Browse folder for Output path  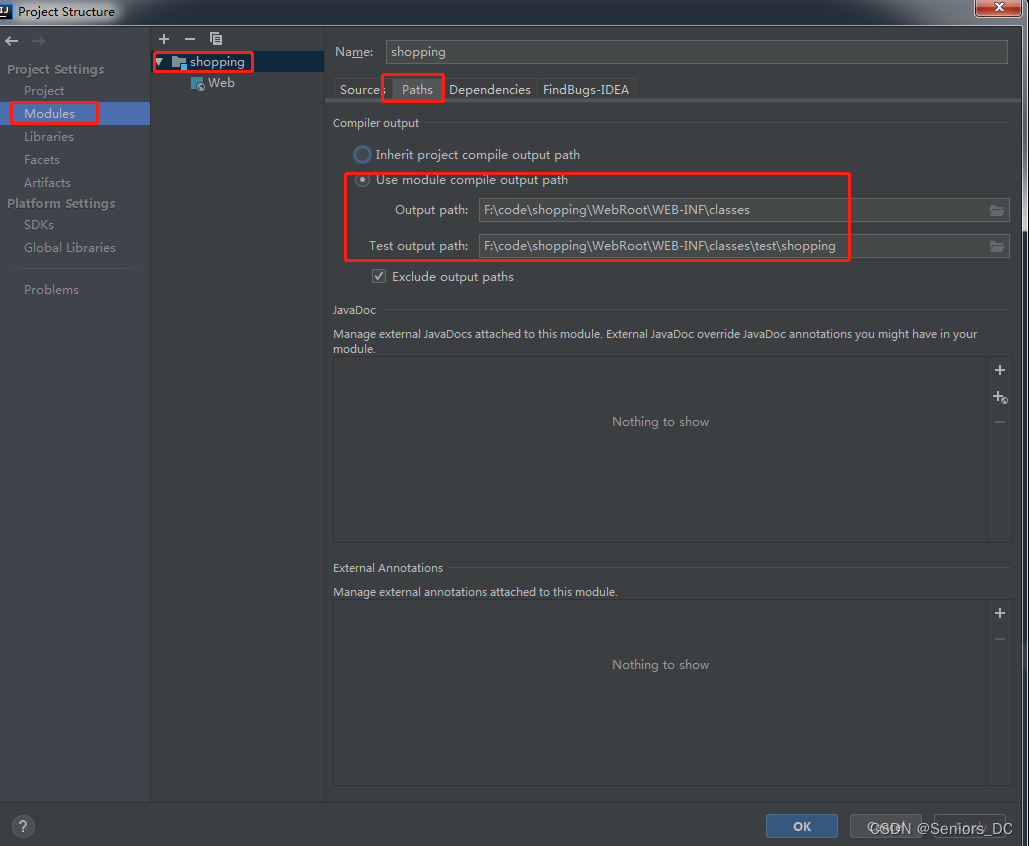(x=997, y=210)
